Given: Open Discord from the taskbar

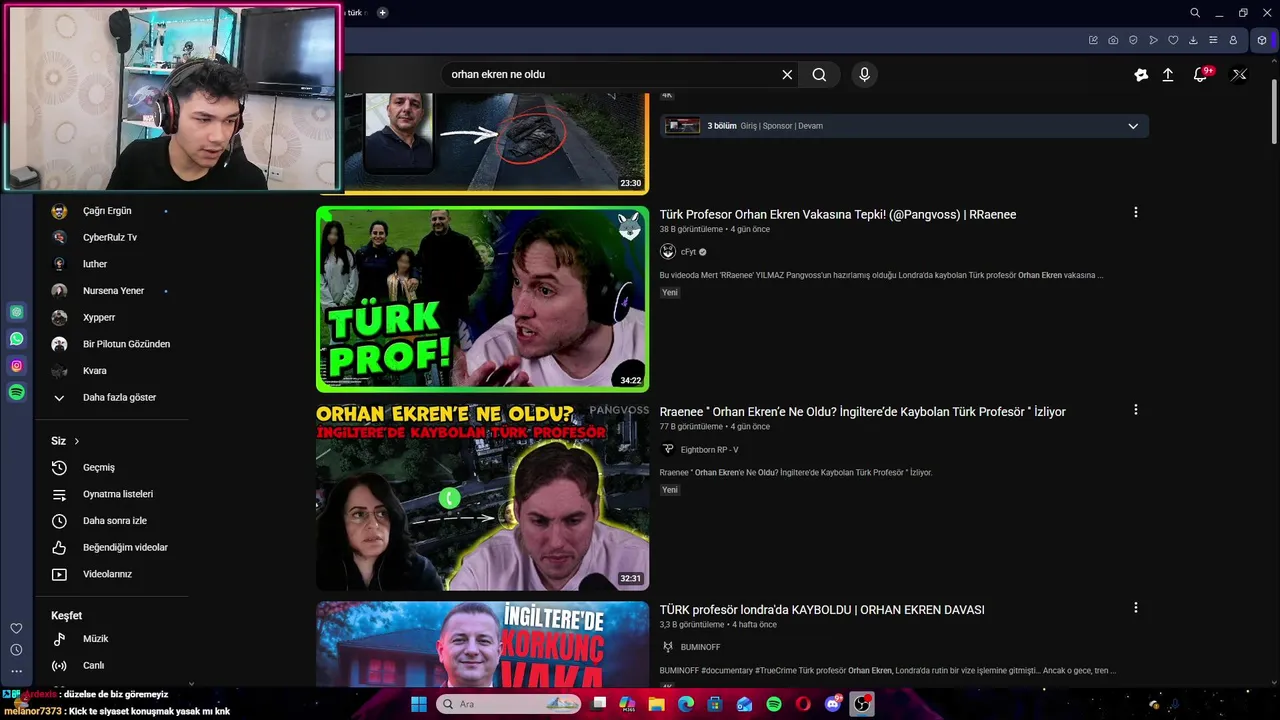Looking at the screenshot, I should (x=833, y=704).
